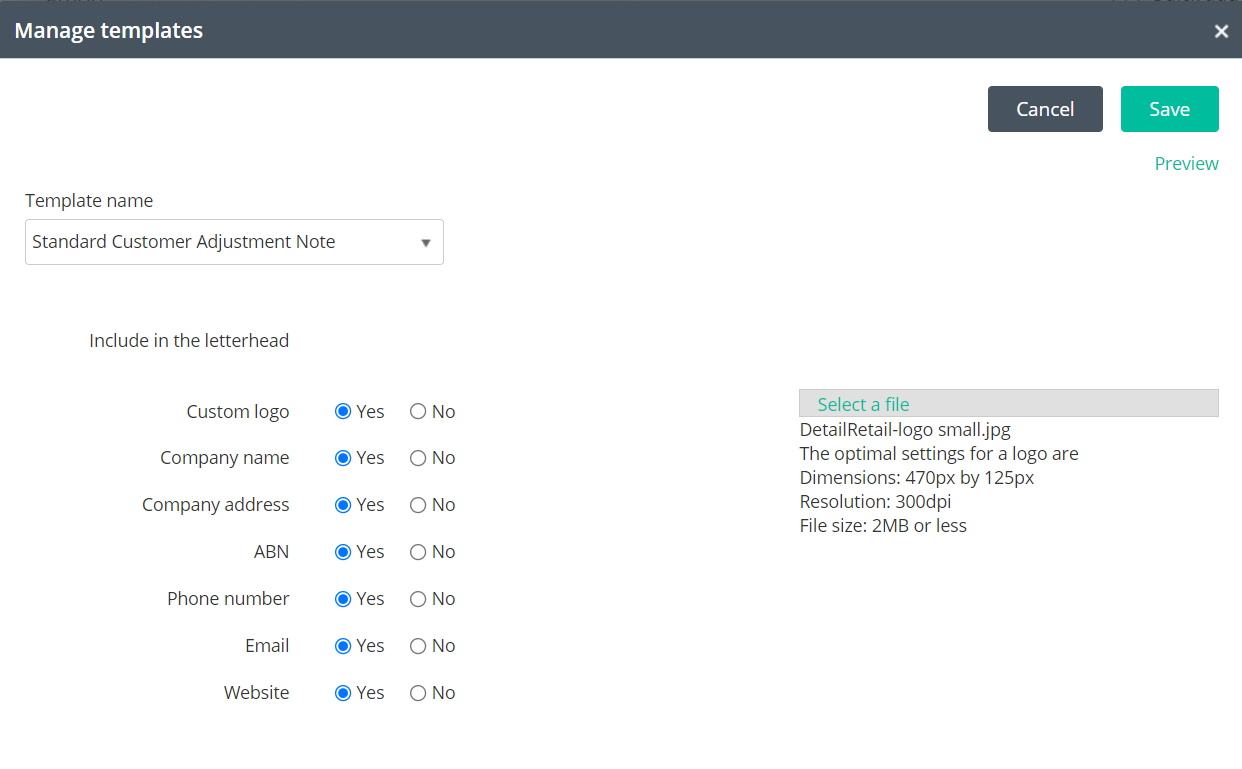Screen dimensions: 1242x769
Task: Click Select a file for logo upload
Action: [x=1009, y=403]
